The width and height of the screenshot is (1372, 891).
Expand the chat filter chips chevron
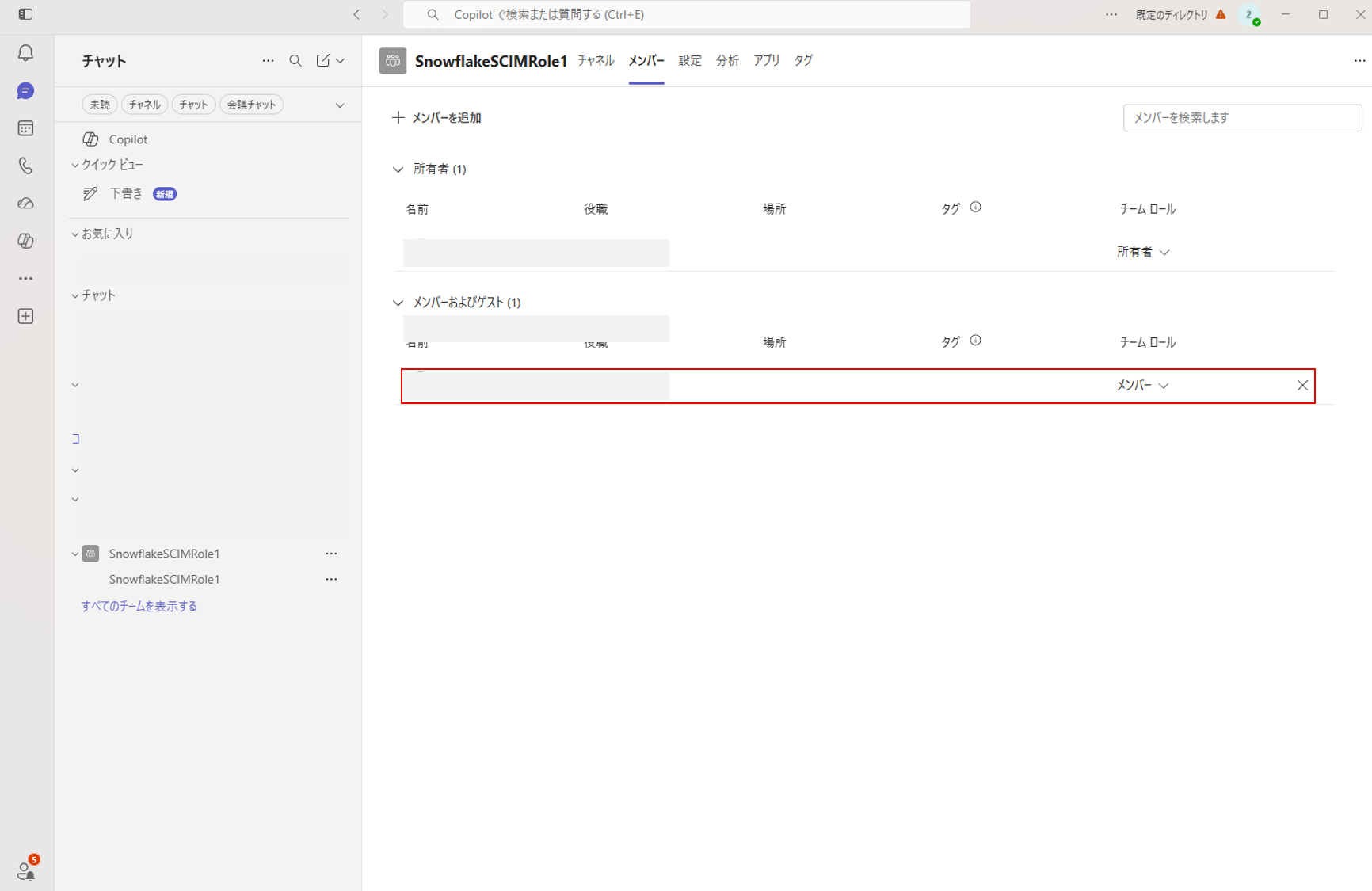(340, 105)
